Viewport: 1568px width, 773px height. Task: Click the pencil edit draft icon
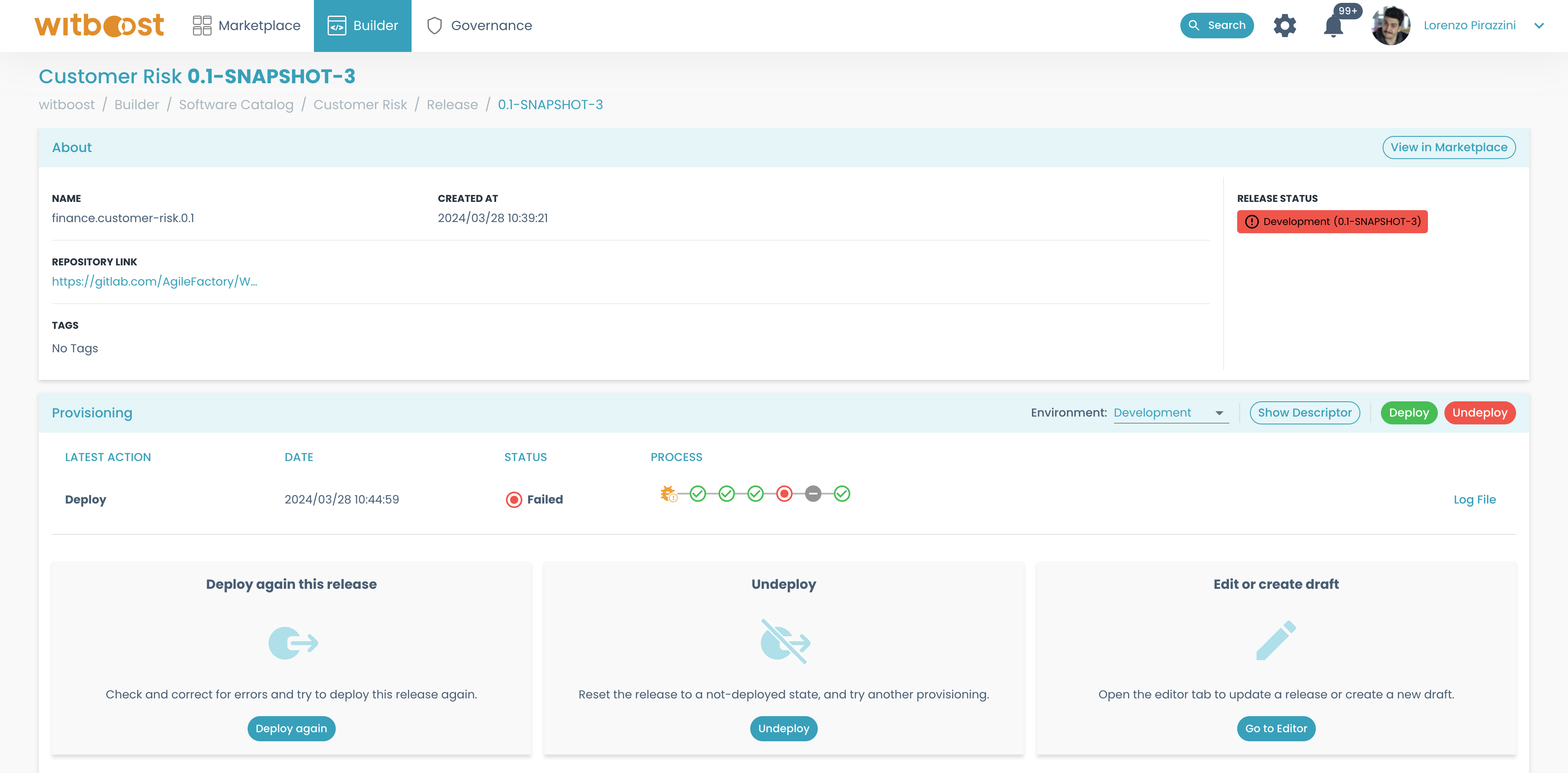click(1276, 641)
